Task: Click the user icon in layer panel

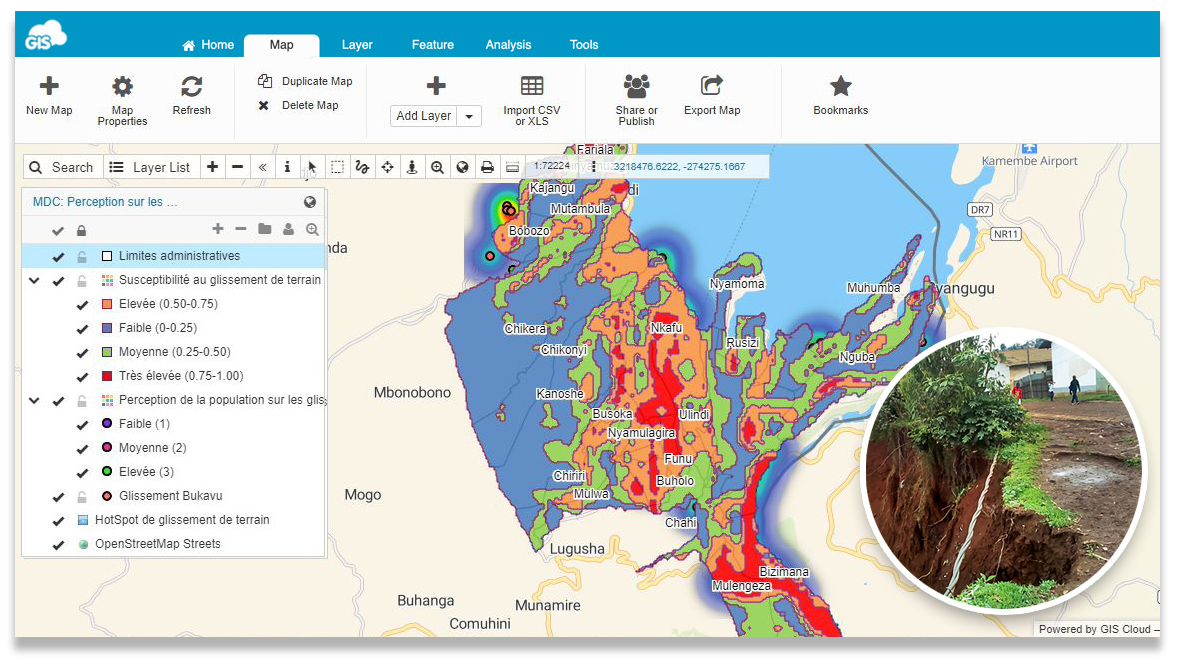Action: (288, 229)
